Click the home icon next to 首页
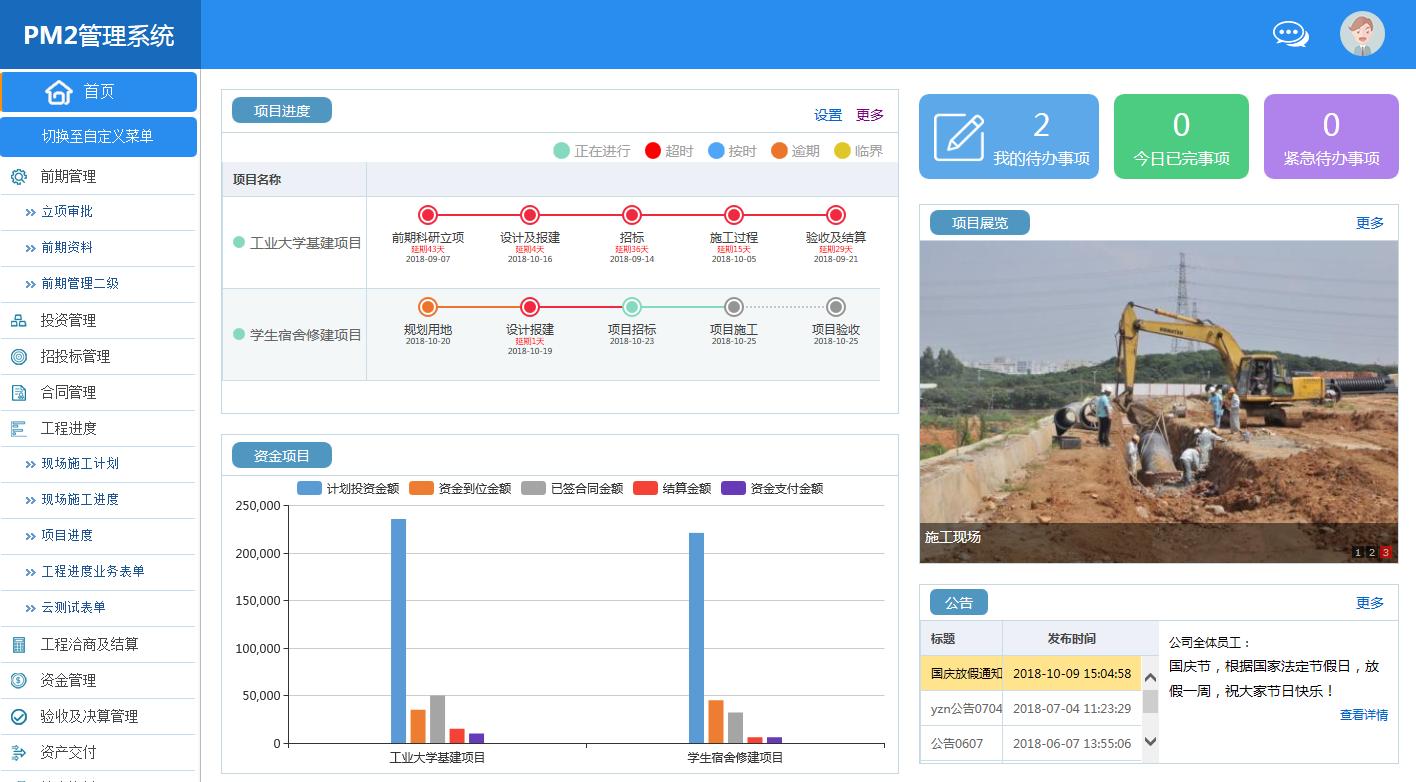The image size is (1416, 782). click(x=59, y=92)
